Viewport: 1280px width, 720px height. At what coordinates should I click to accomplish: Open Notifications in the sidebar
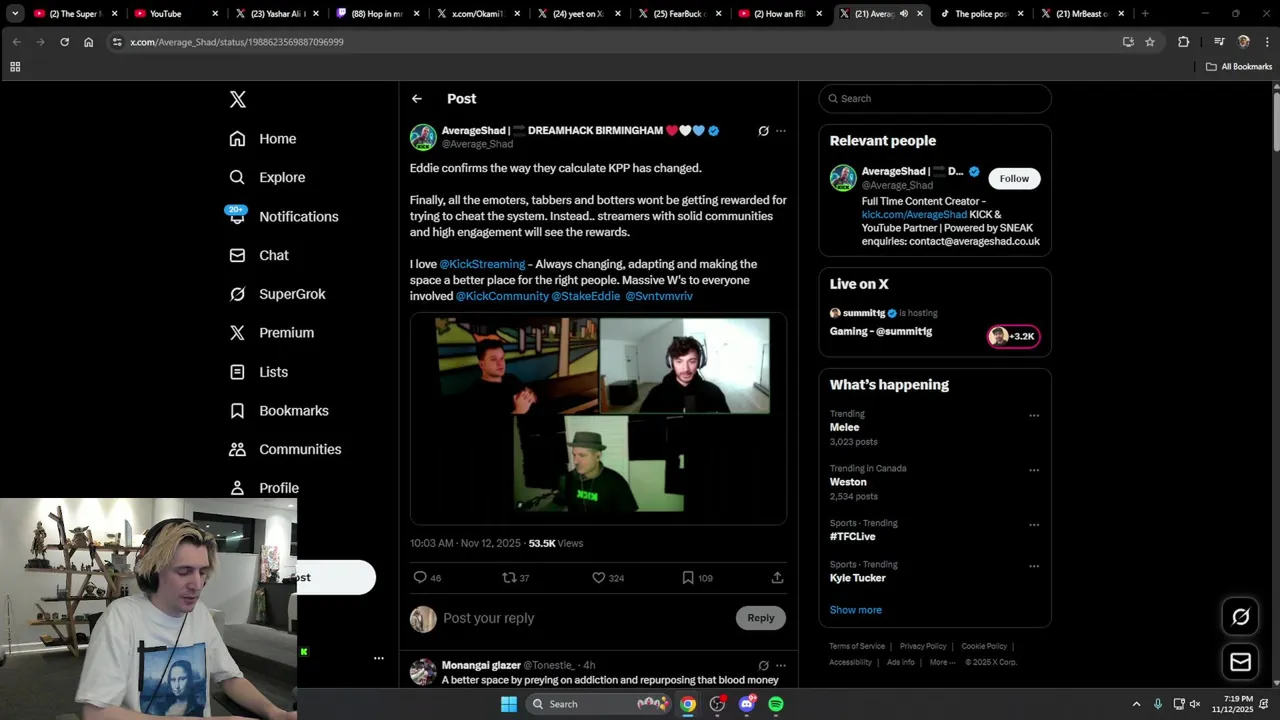tap(284, 216)
